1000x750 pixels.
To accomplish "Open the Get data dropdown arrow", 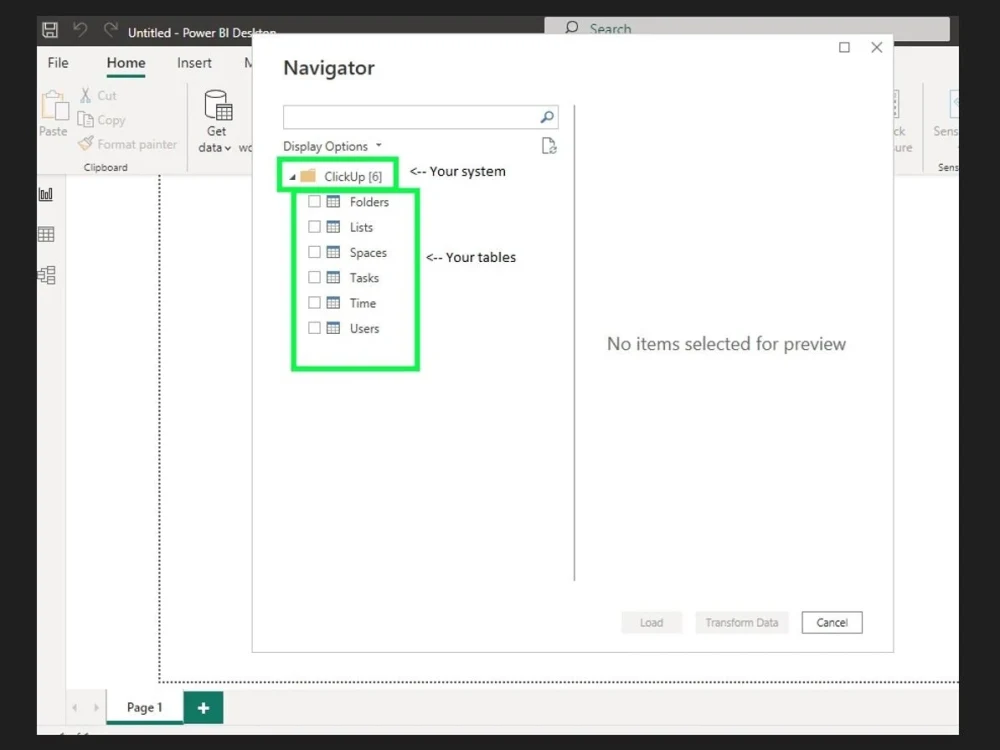I will point(227,146).
